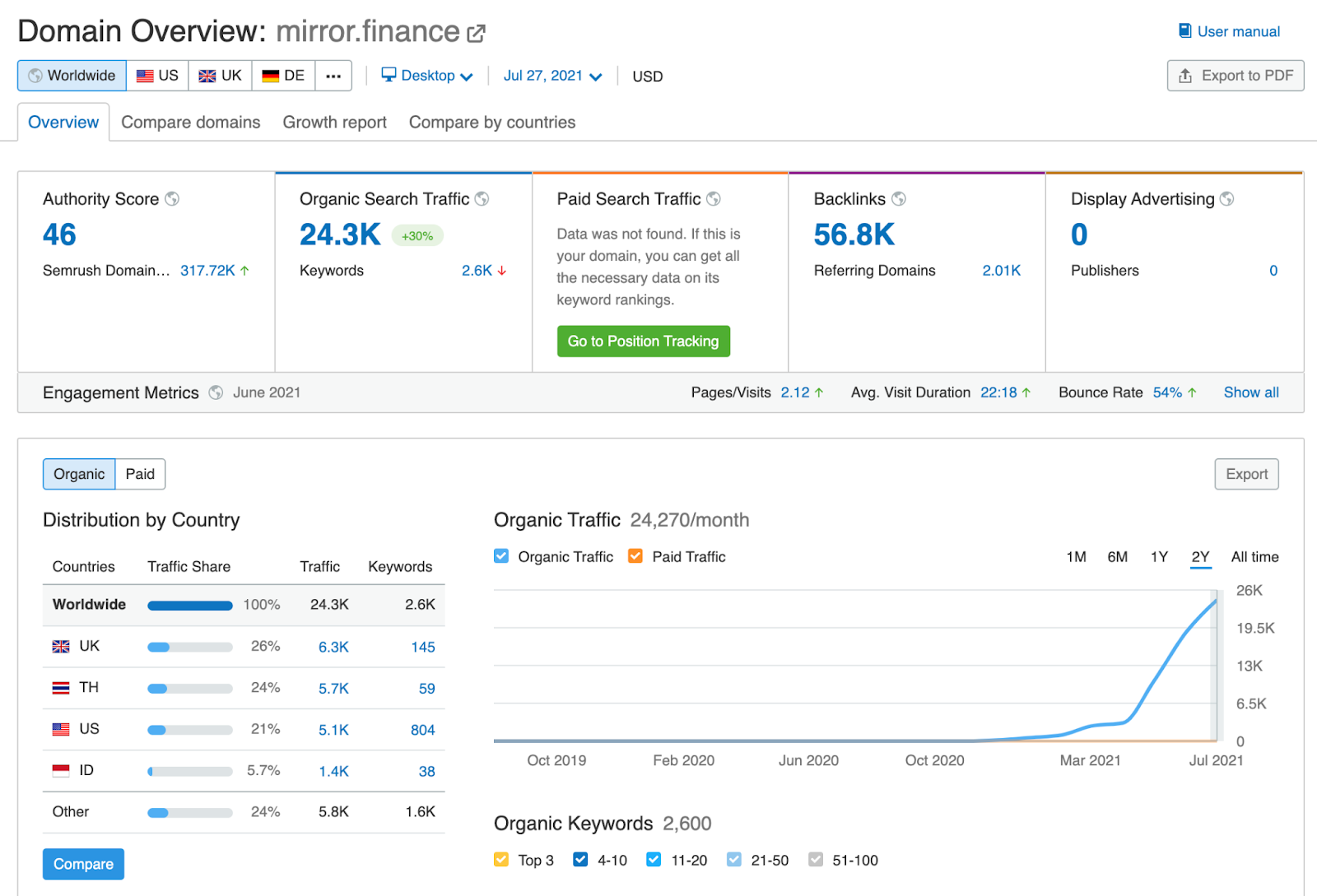Click the Export to PDF button

point(1236,76)
